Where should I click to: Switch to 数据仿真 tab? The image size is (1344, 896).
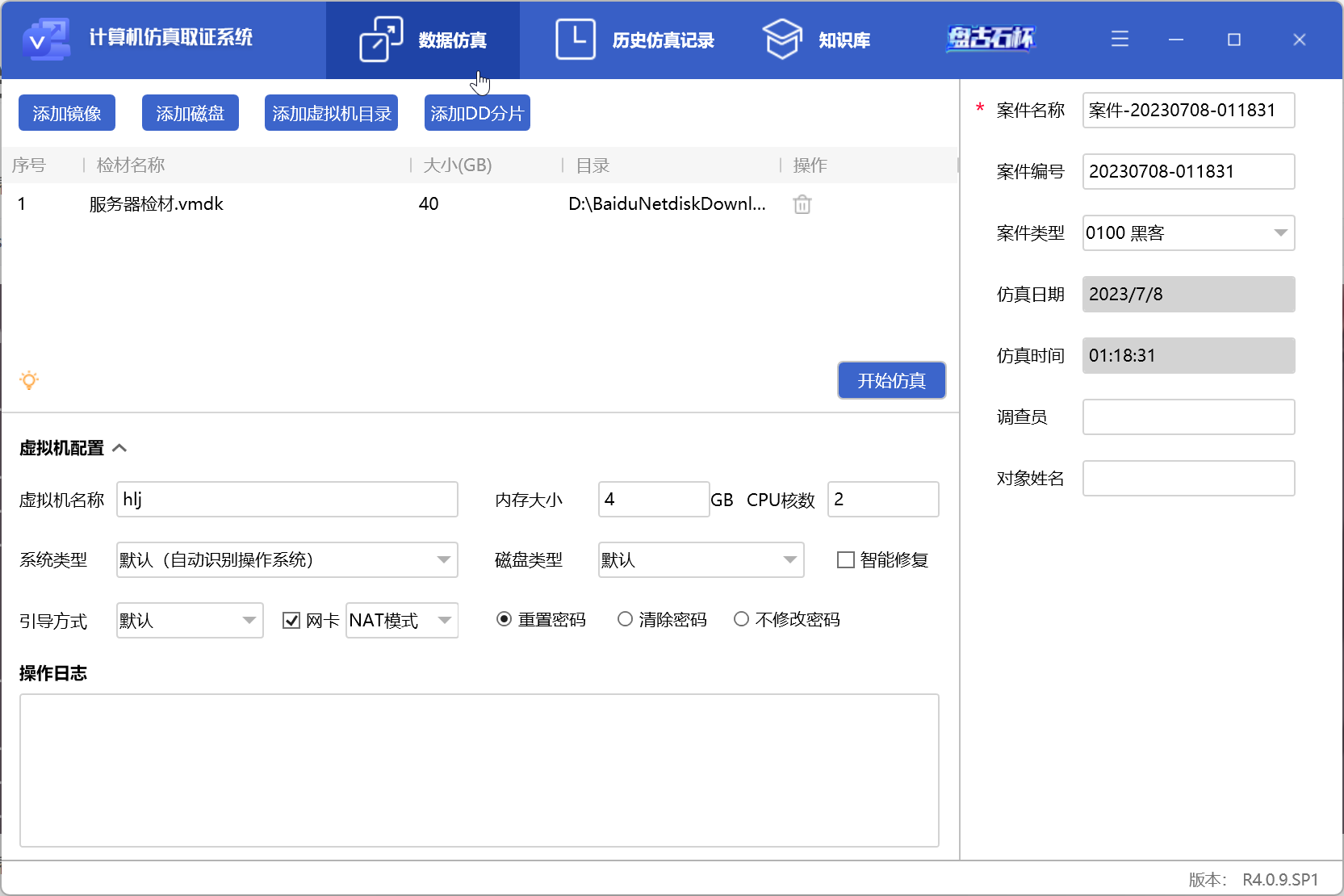click(x=423, y=40)
